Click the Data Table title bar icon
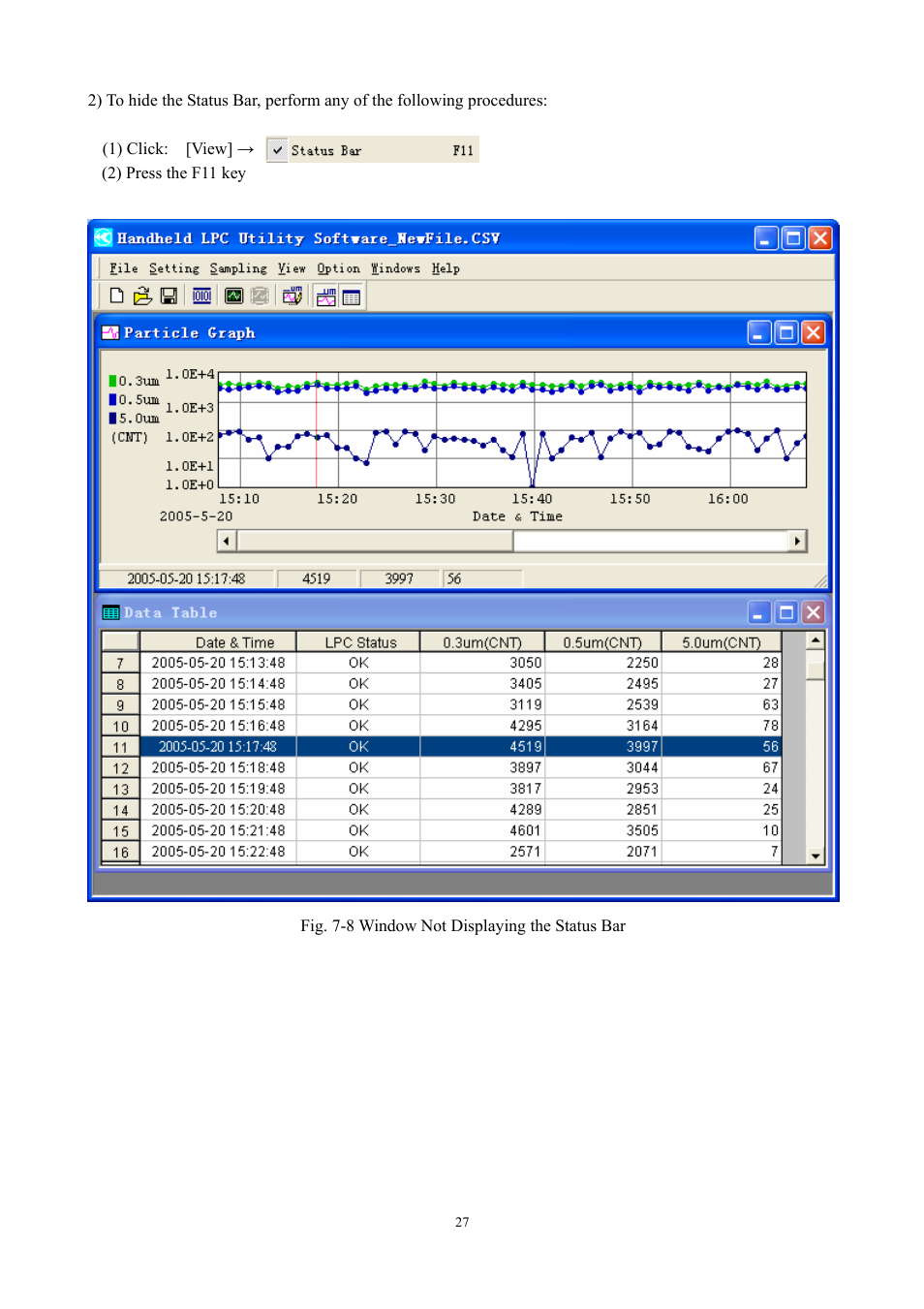924x1309 pixels. click(110, 613)
